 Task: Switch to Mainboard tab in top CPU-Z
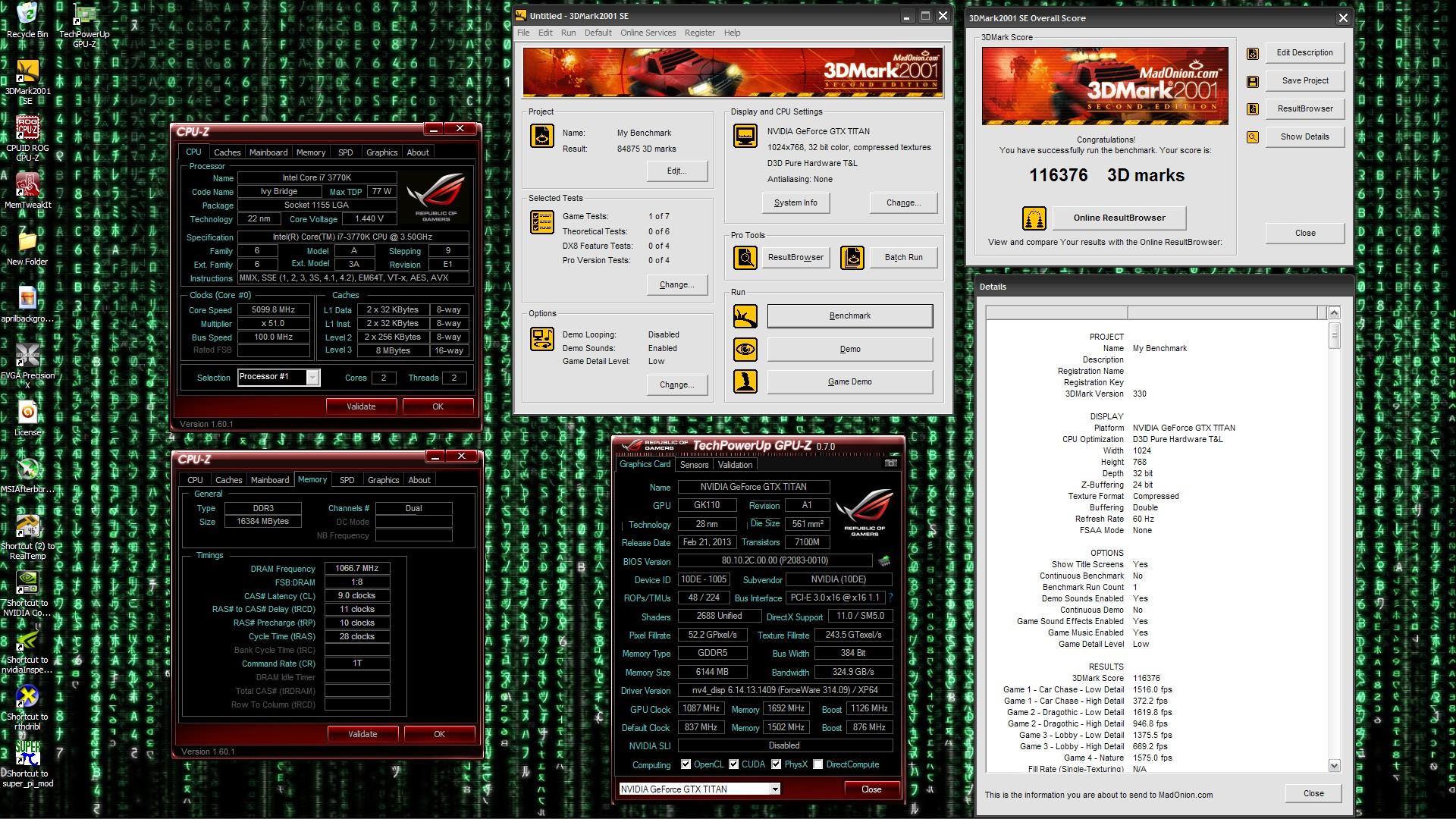[268, 152]
